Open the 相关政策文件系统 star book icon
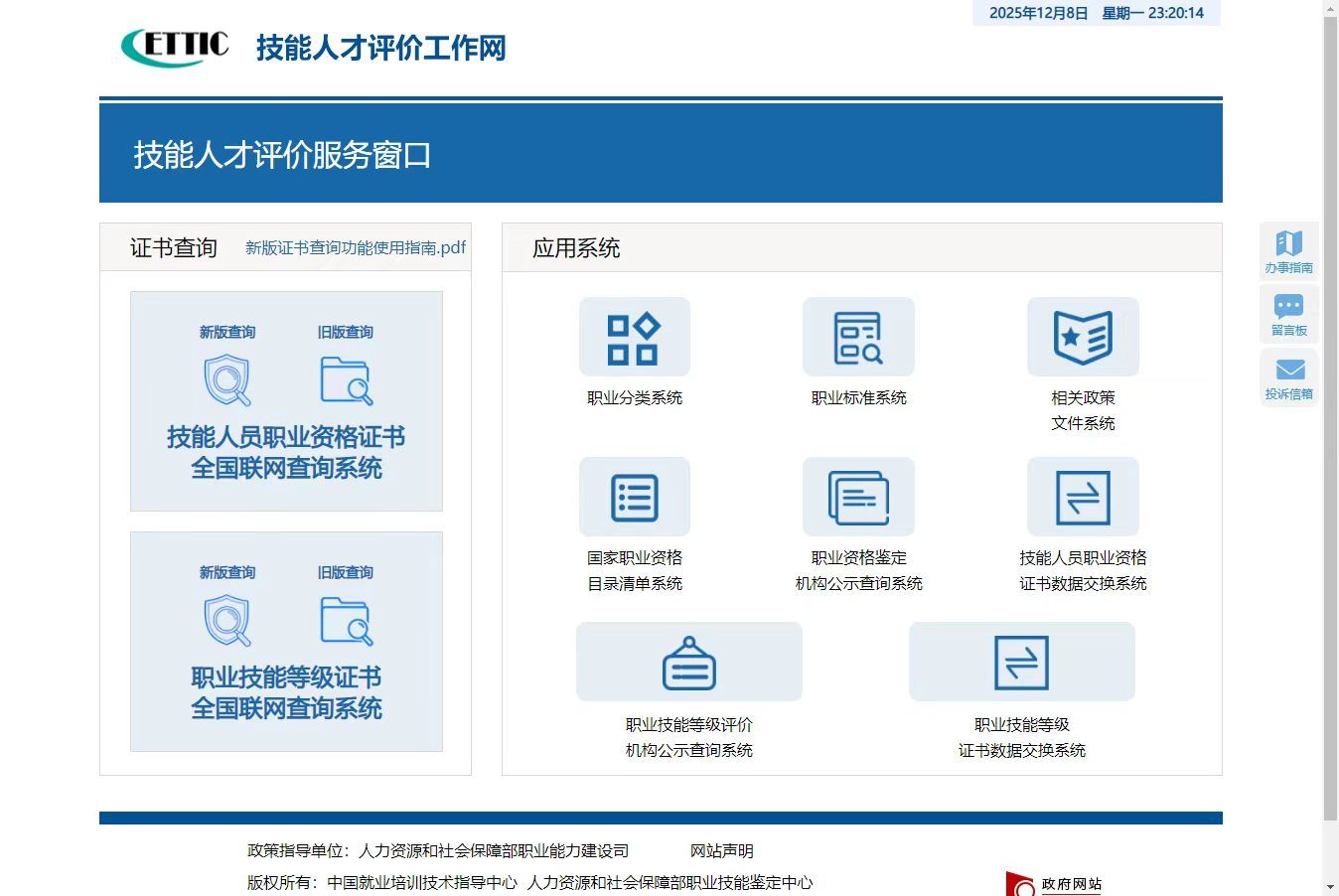Image resolution: width=1339 pixels, height=896 pixels. (1083, 337)
